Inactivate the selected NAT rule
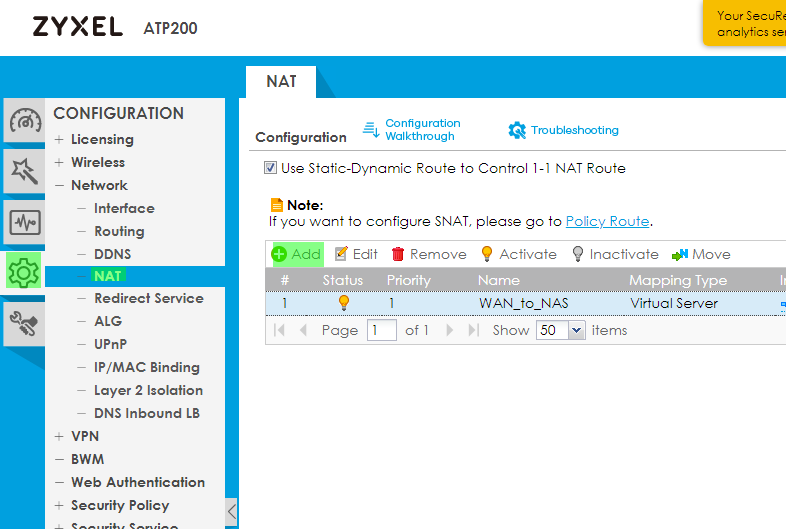Image resolution: width=786 pixels, height=529 pixels. [x=615, y=254]
